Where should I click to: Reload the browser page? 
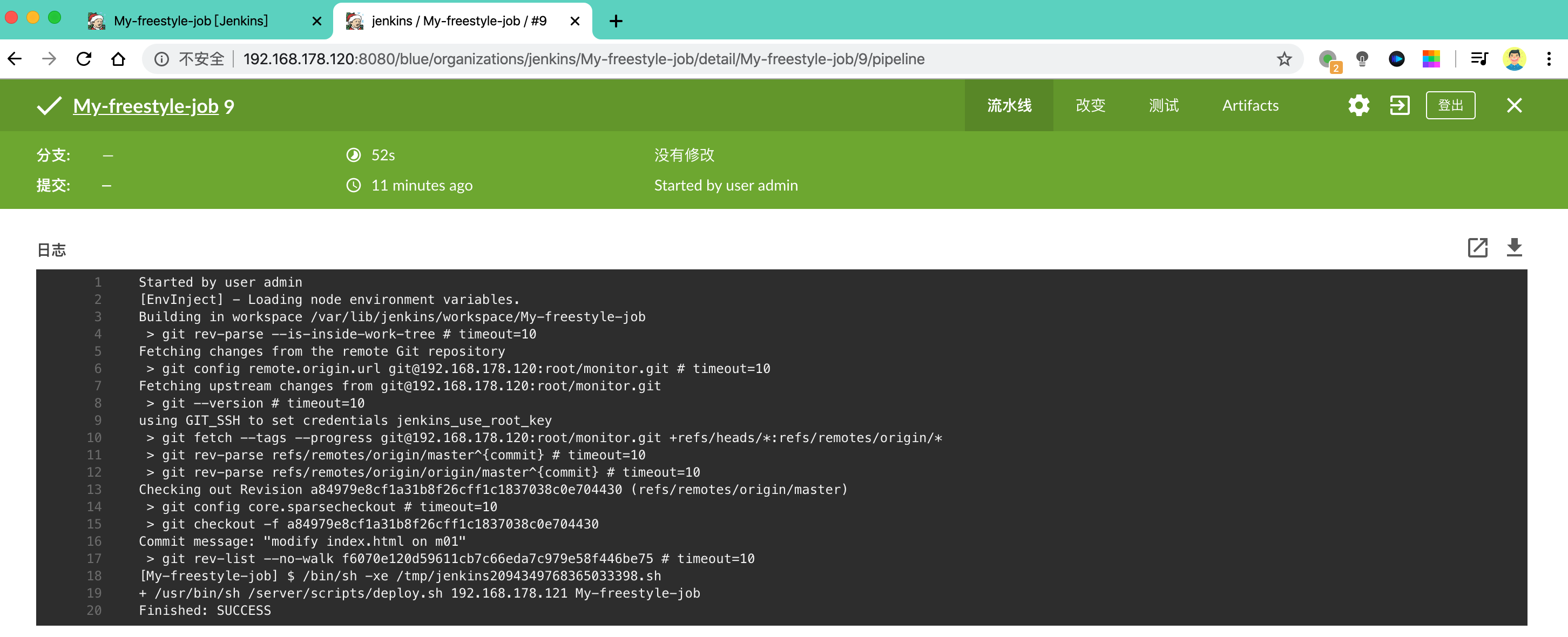pos(83,59)
